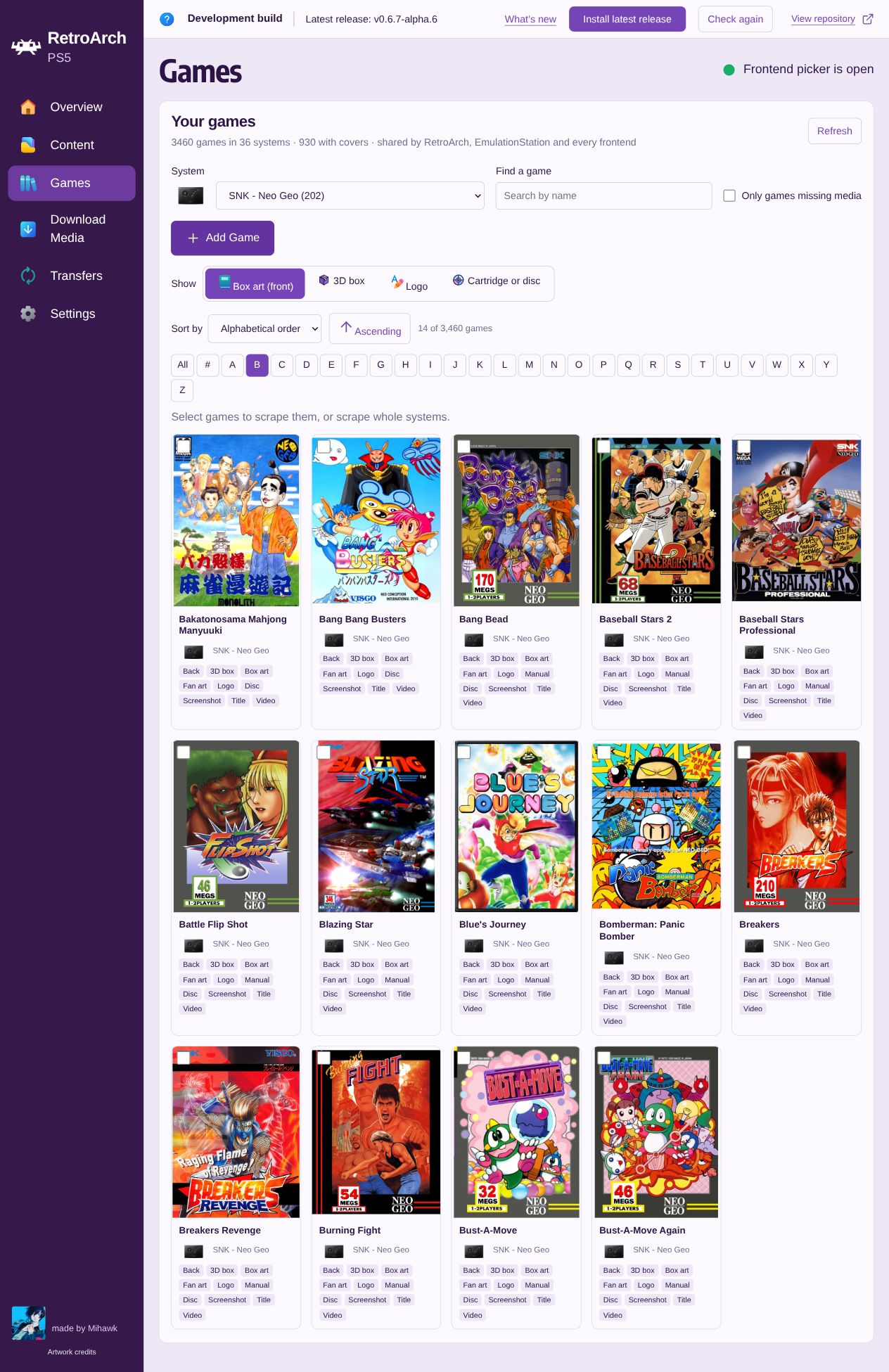
Task: Click the Refresh button
Action: click(x=834, y=131)
